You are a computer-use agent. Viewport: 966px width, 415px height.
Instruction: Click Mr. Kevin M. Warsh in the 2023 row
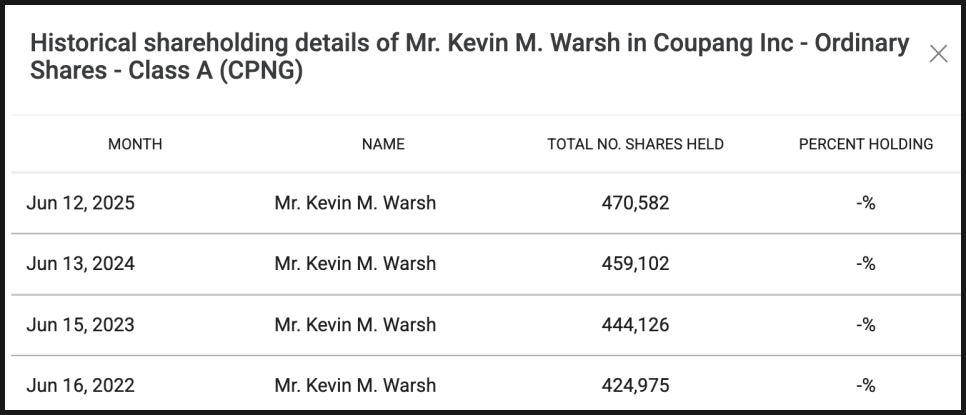(x=355, y=325)
